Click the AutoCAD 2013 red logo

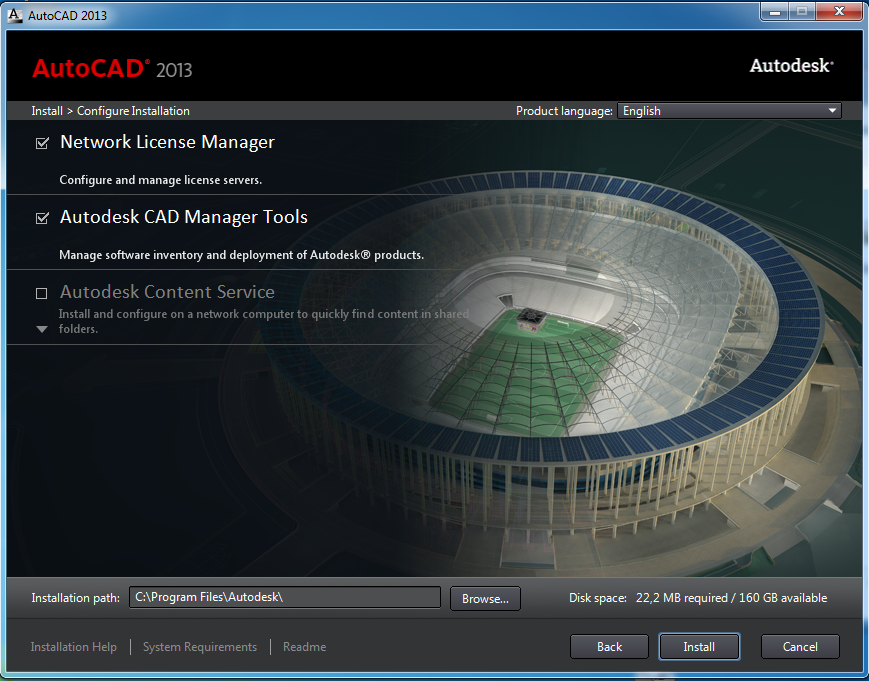pyautogui.click(x=112, y=69)
